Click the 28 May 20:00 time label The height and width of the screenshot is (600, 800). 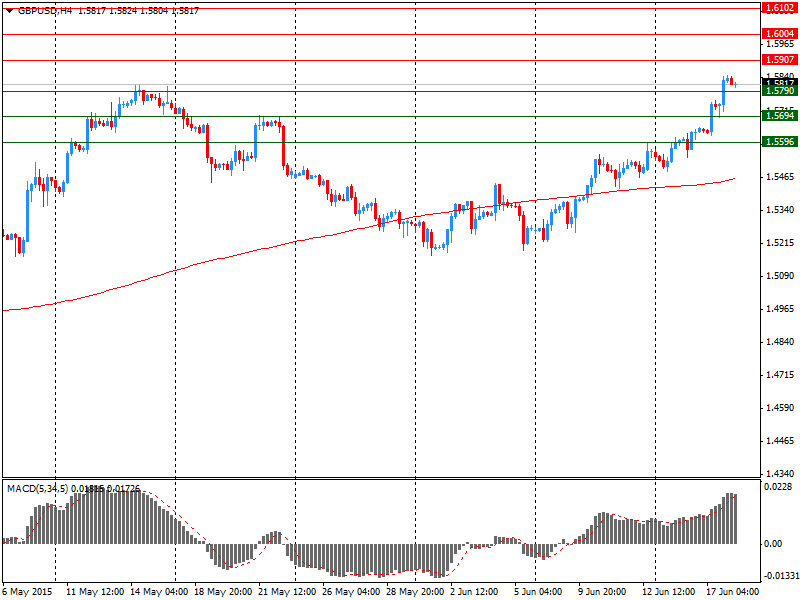click(415, 592)
